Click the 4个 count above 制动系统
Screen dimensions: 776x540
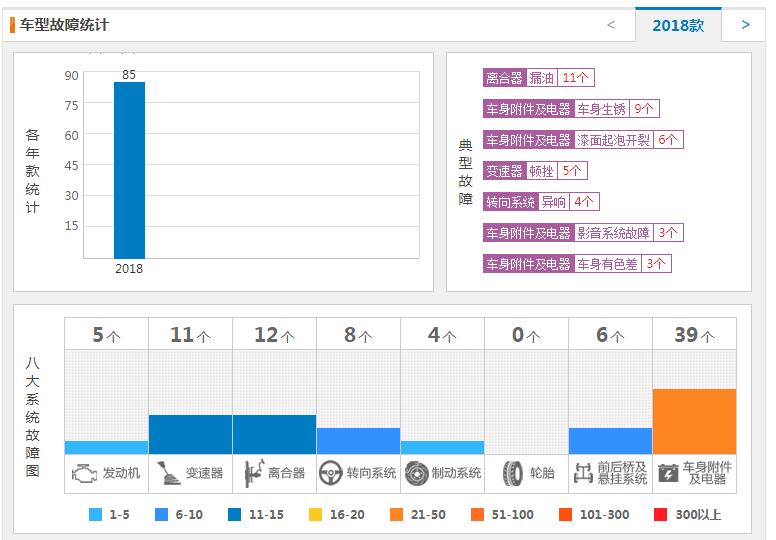coord(442,335)
